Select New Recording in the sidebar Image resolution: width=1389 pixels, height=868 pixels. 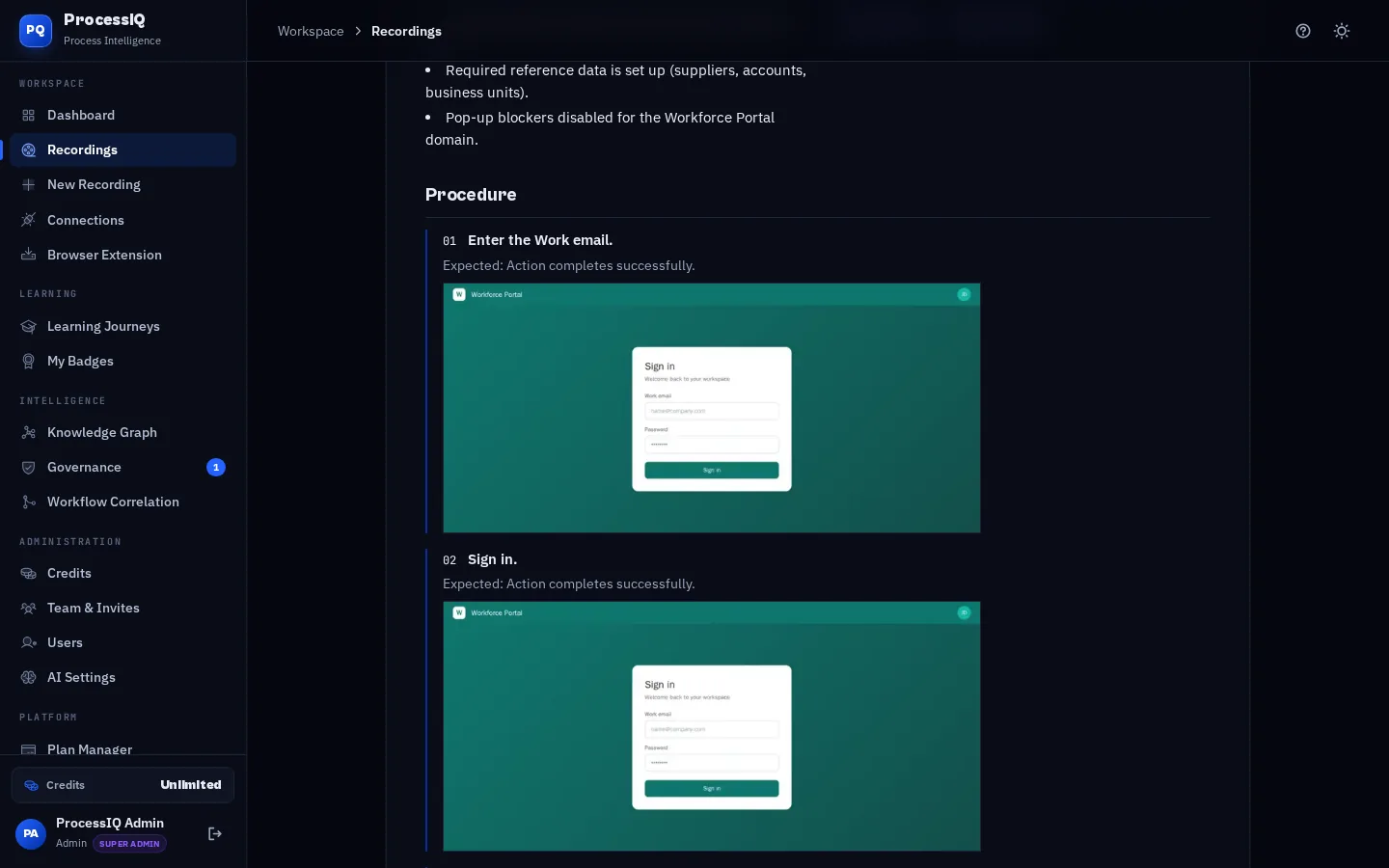click(123, 185)
